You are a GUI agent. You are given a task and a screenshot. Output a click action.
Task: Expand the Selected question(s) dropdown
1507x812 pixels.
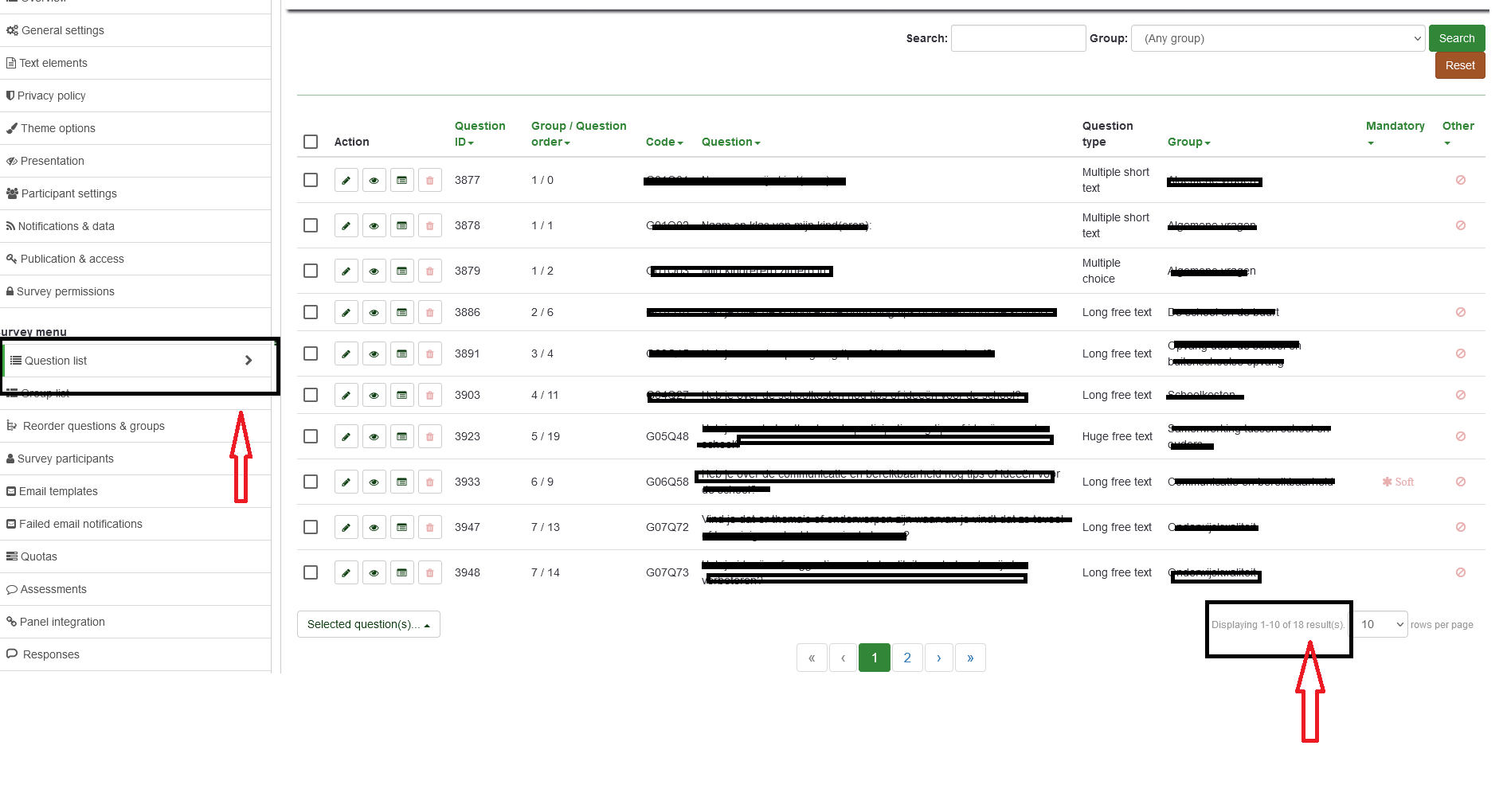pos(368,625)
